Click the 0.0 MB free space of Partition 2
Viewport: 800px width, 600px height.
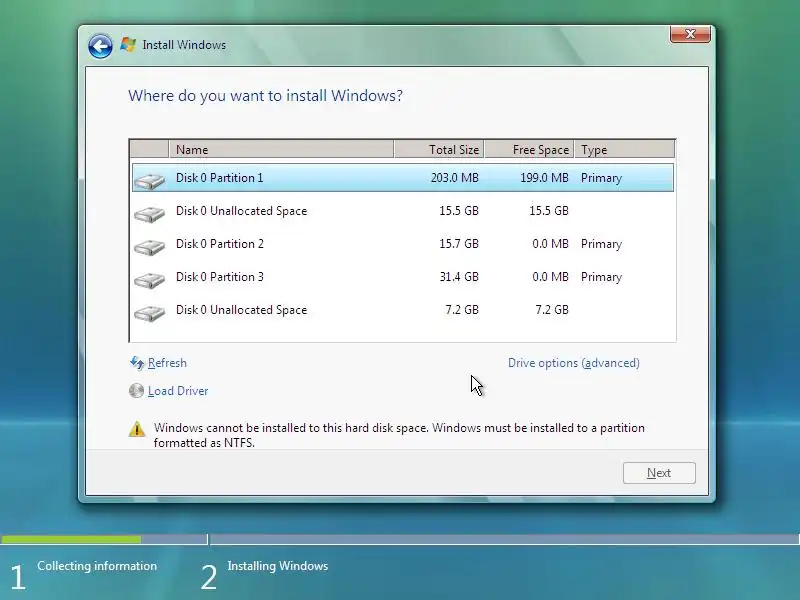(551, 244)
